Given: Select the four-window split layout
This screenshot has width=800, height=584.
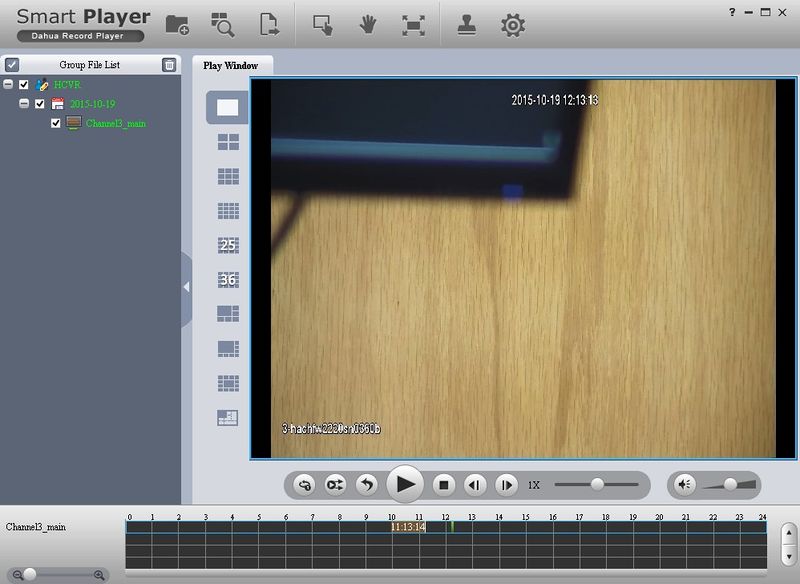Looking at the screenshot, I should click(228, 143).
